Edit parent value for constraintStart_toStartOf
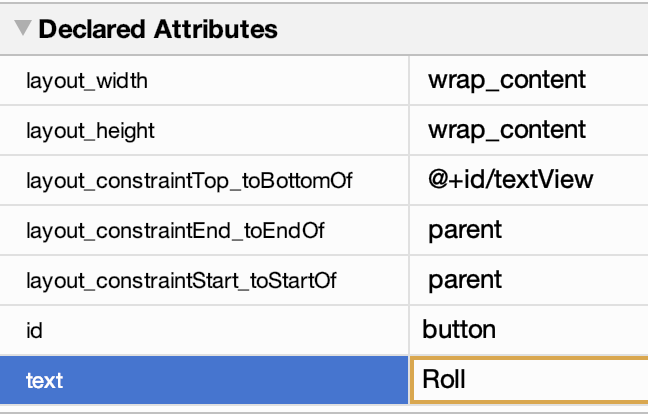This screenshot has width=648, height=414. click(465, 281)
